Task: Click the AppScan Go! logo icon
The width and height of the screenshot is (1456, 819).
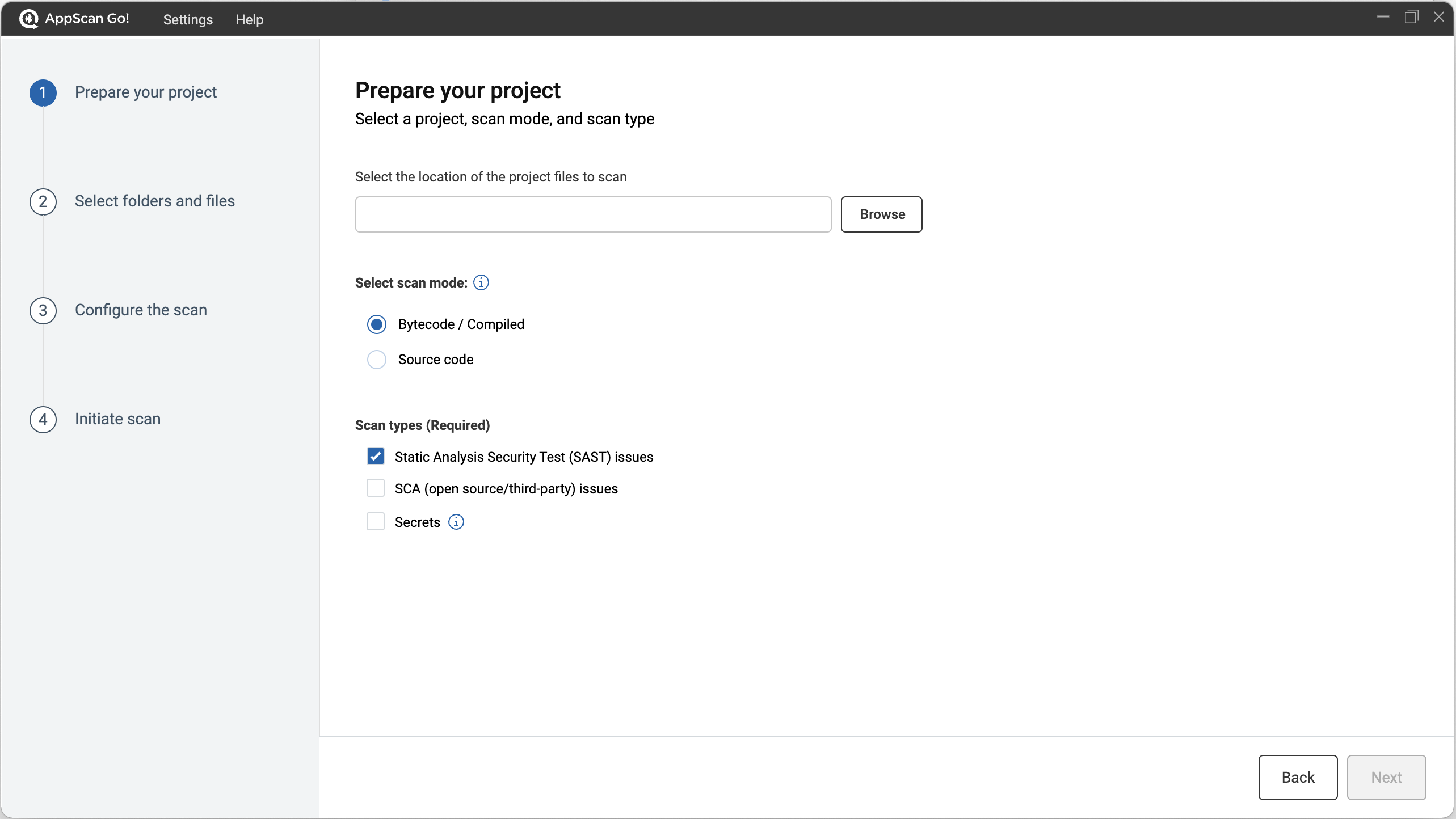Action: click(x=30, y=19)
